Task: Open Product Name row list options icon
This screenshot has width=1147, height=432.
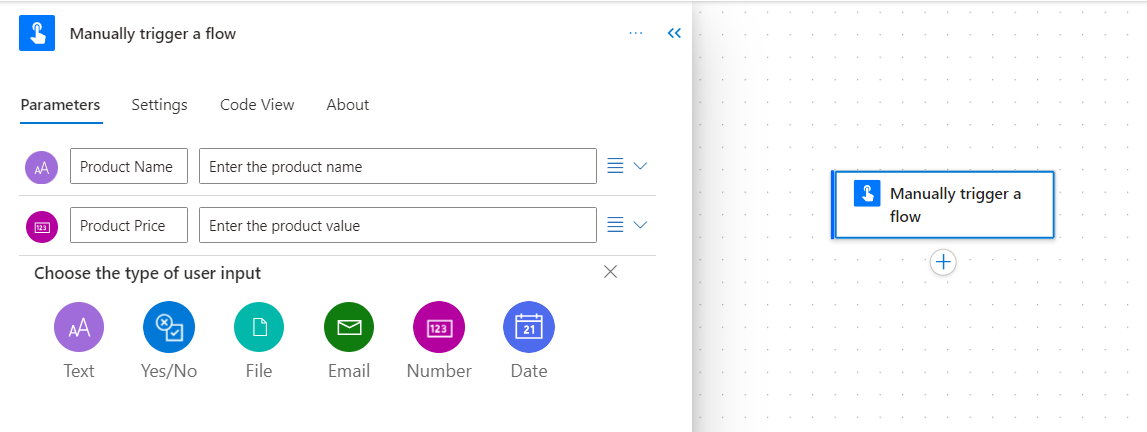Action: pos(616,166)
